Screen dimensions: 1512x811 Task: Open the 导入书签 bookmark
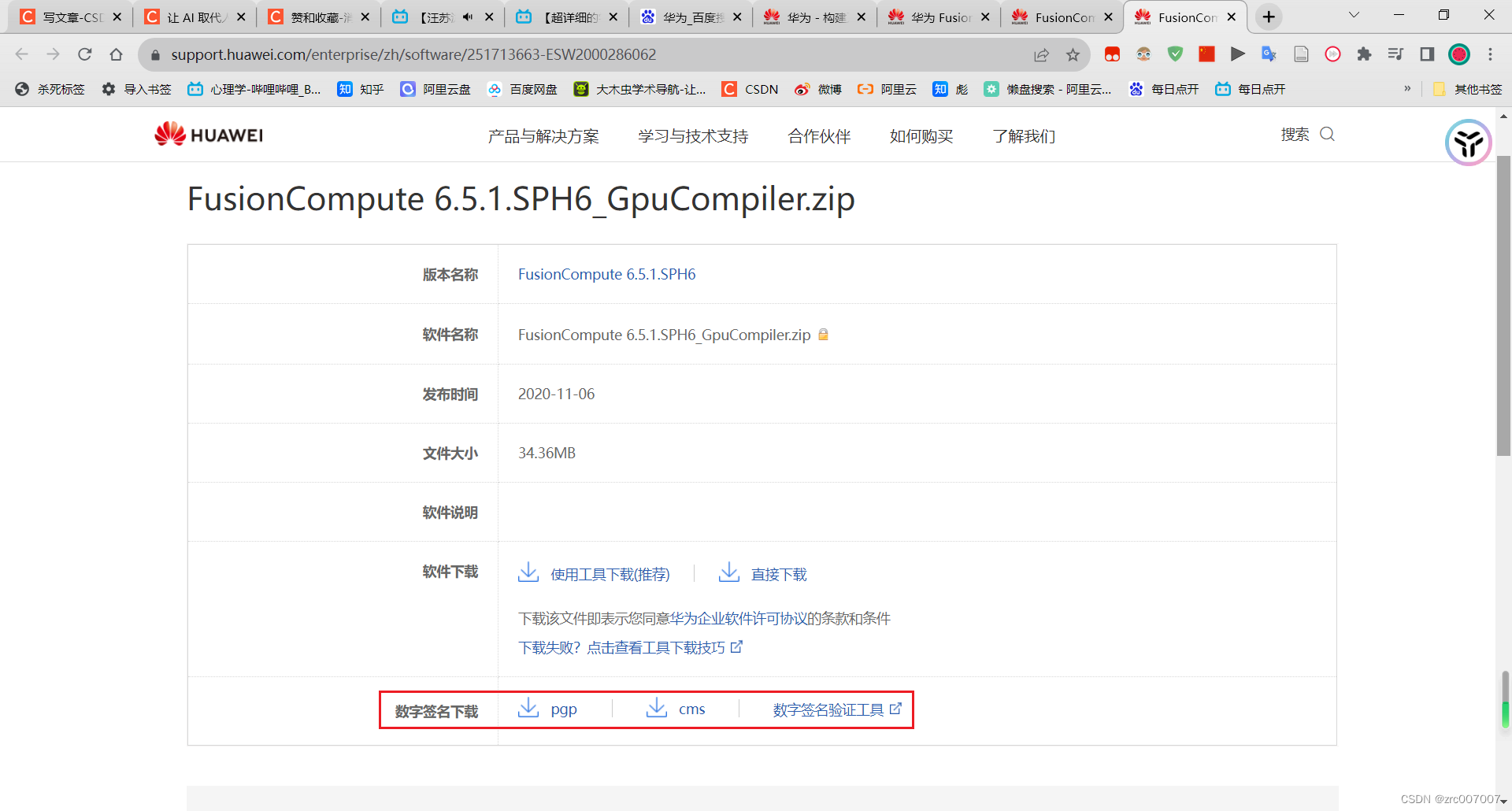point(136,89)
